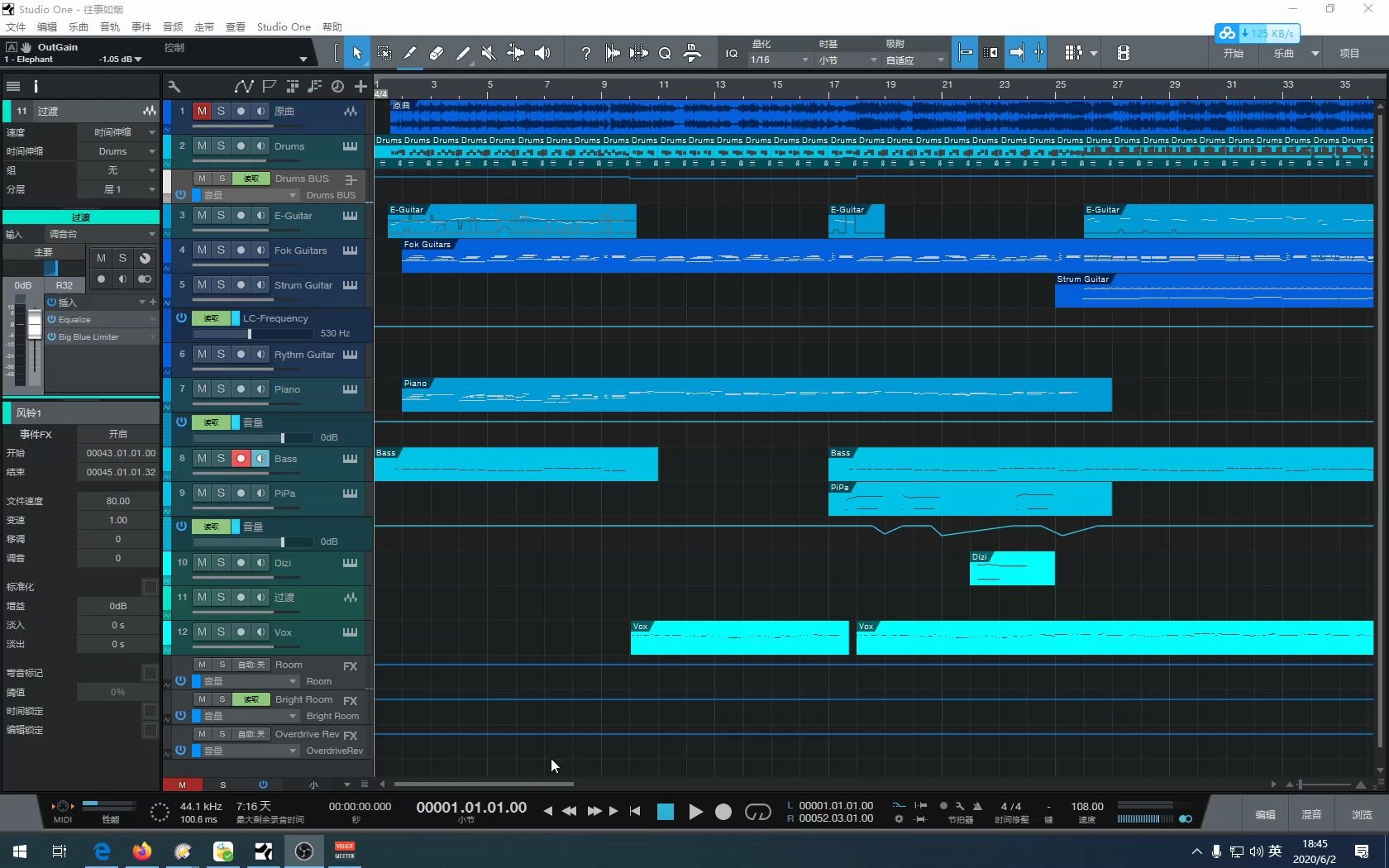Click the rewind button in transport

[569, 811]
